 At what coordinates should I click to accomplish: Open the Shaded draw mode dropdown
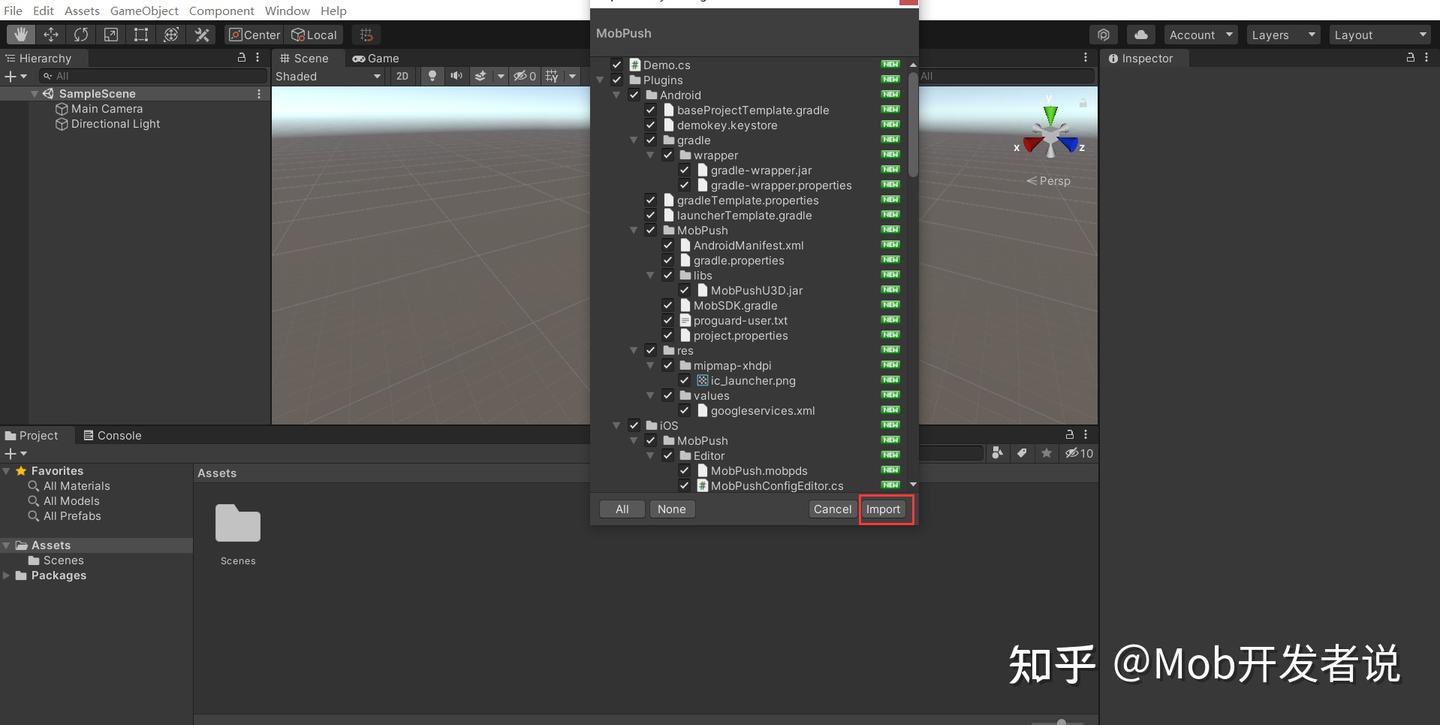pos(328,76)
